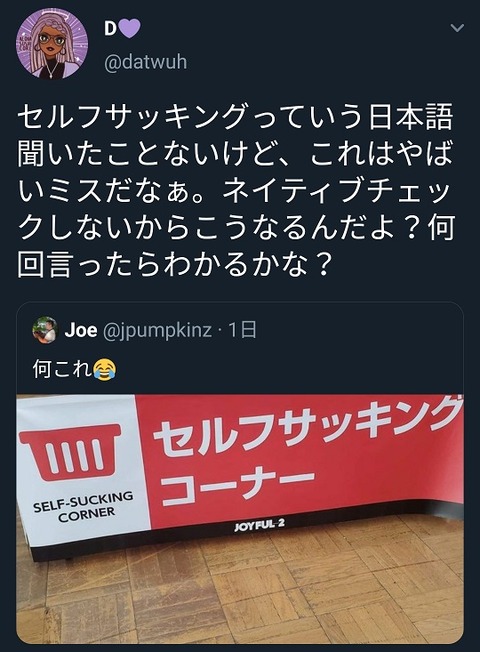Viewport: 480px width, 652px height.
Task: Click the quoted text 何これ
Action: pos(62,368)
